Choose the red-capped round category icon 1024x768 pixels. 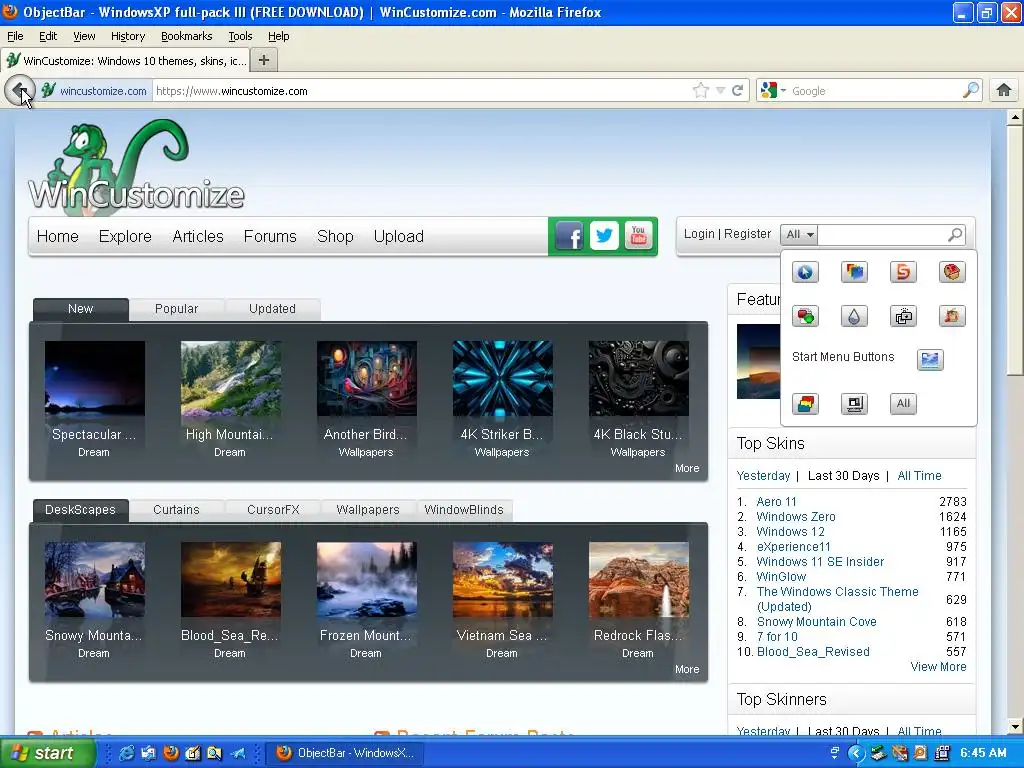pos(952,272)
